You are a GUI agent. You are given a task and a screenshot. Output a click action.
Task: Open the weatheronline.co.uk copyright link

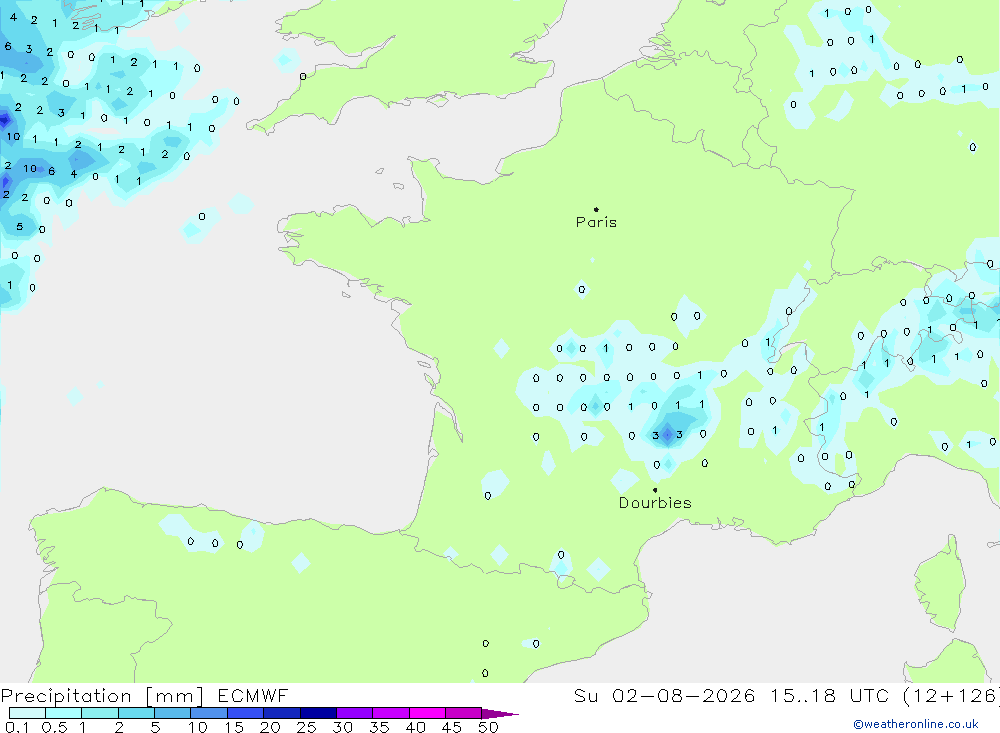click(916, 724)
